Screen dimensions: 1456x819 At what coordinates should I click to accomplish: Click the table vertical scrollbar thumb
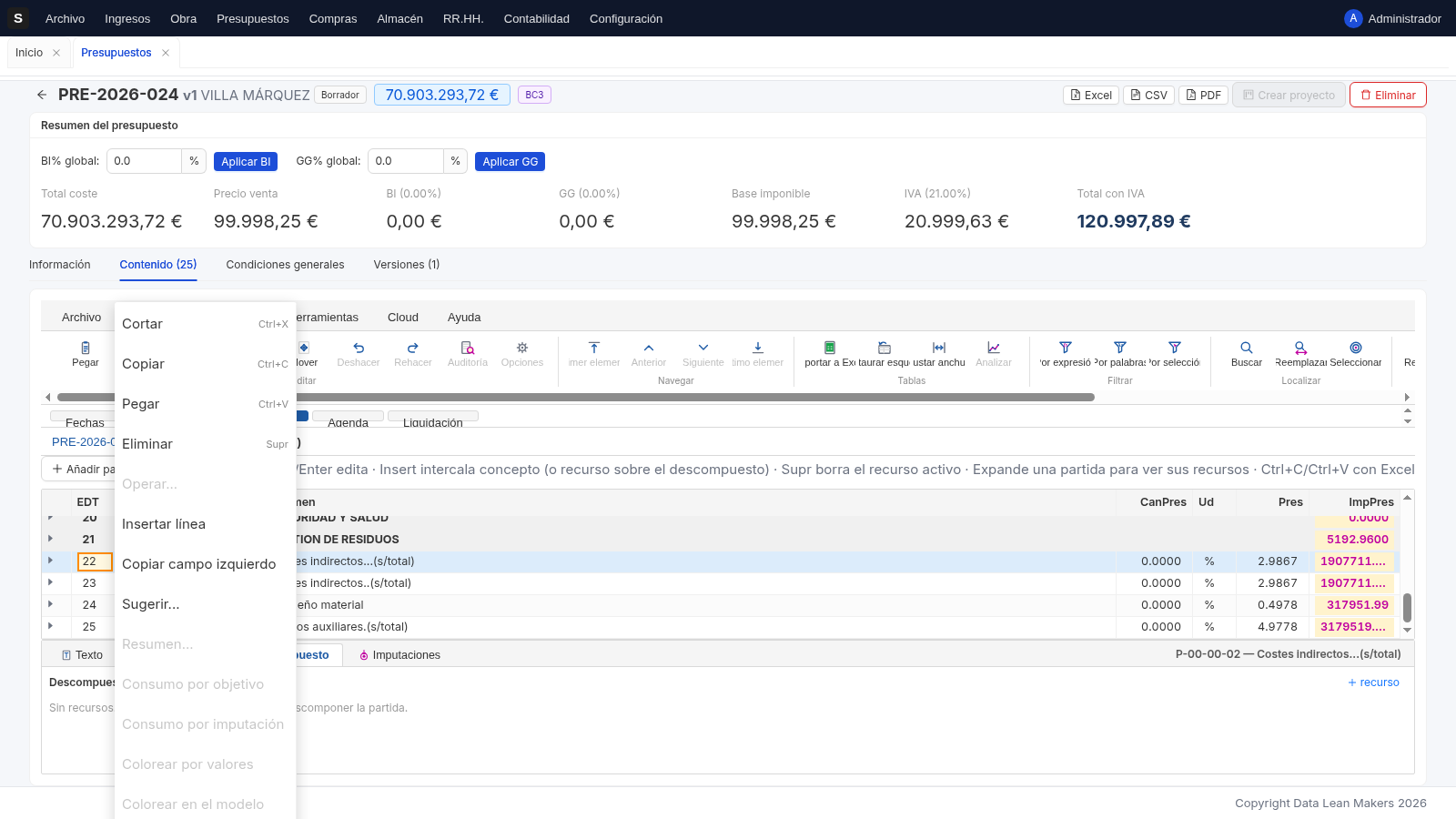pos(1407,607)
